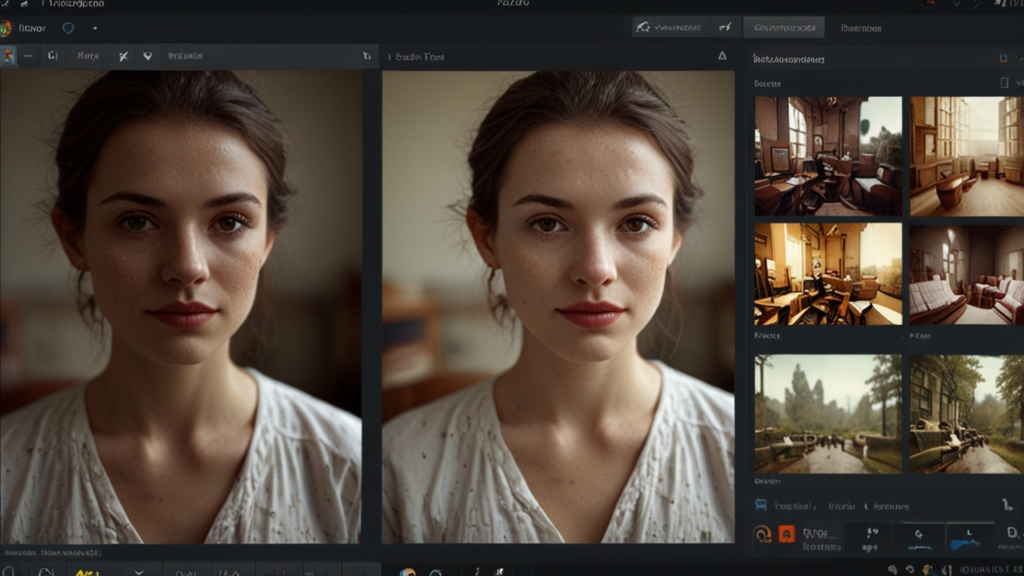Click the orange circular headphone-like icon in bottom panel
This screenshot has width=1024, height=576.
[x=762, y=535]
